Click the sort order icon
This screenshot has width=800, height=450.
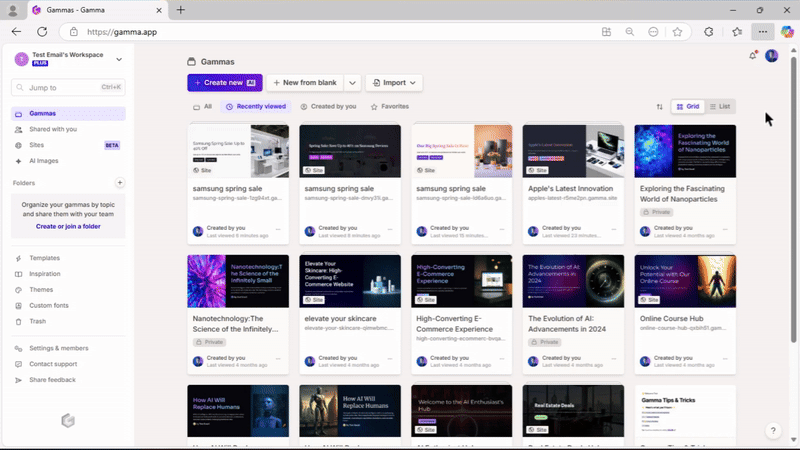point(659,106)
